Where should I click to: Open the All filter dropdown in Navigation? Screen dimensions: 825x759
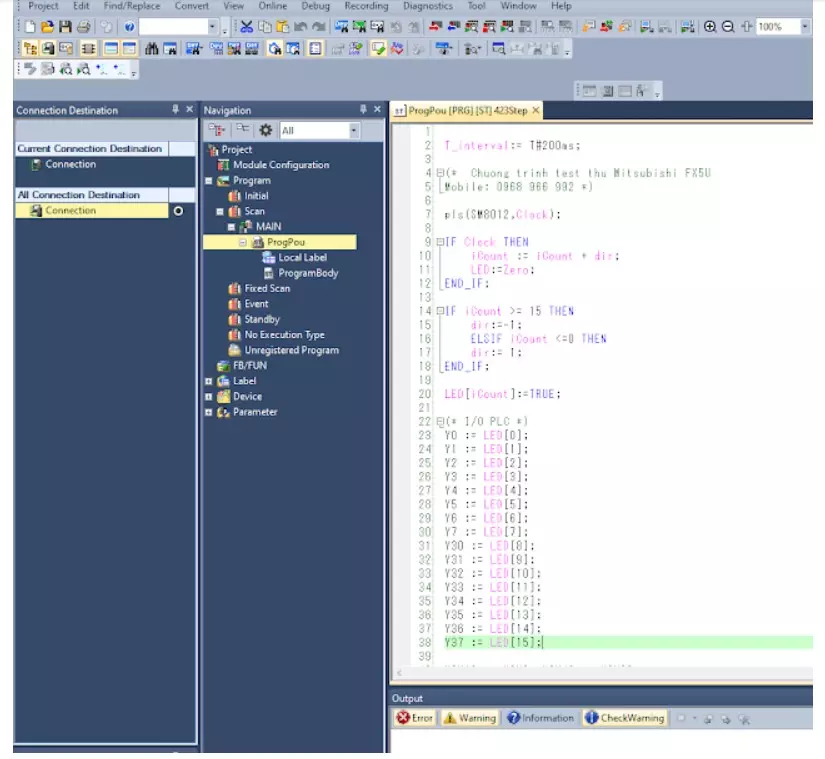point(354,130)
